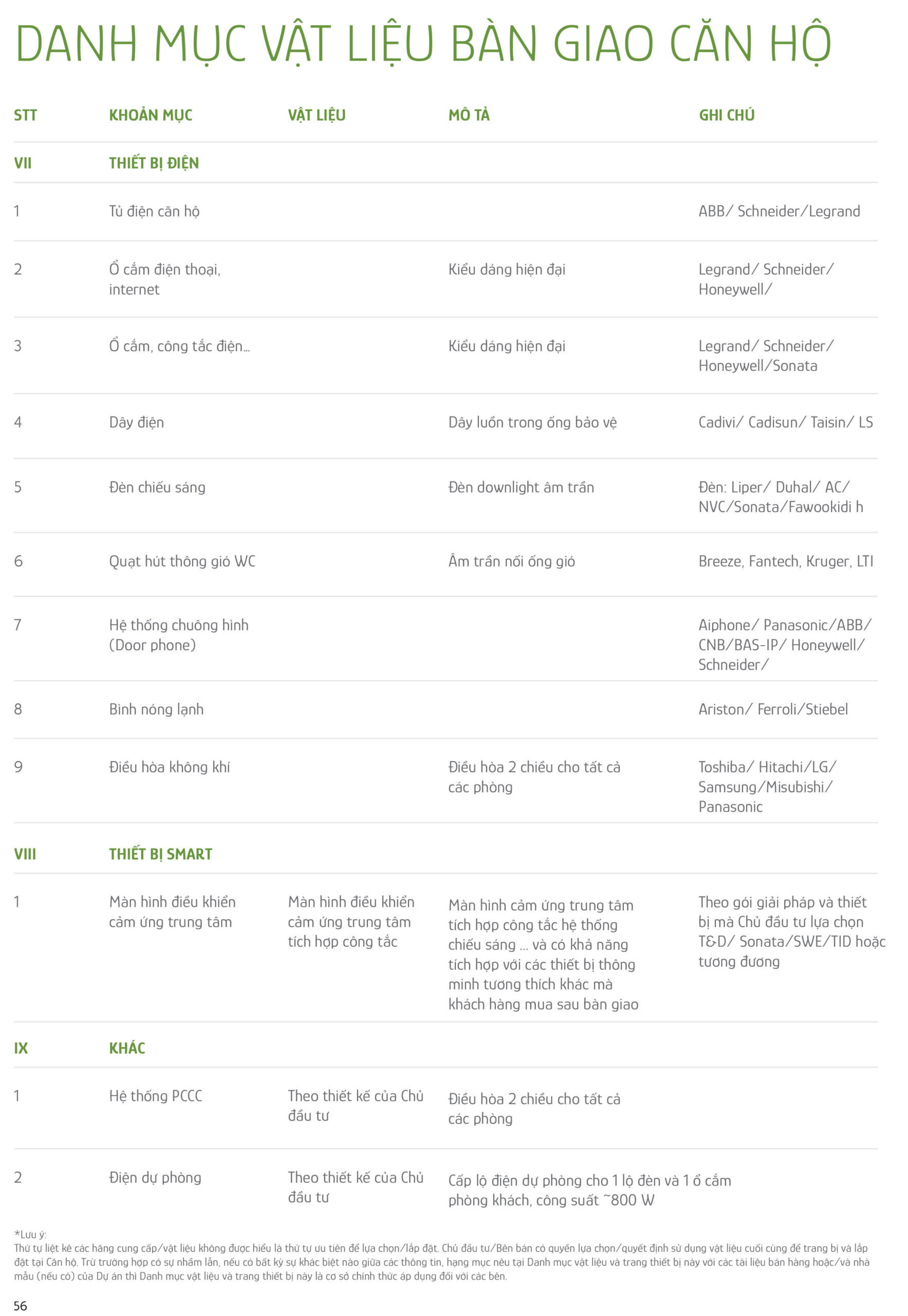Click the "Bình nóng lạnh" item
908x1316 pixels.
click(156, 709)
